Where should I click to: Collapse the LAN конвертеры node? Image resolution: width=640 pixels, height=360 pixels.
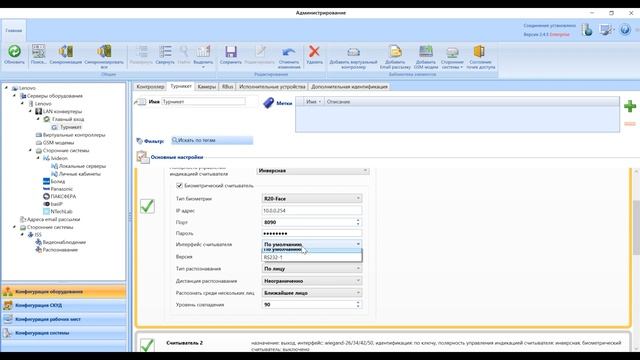pos(30,111)
